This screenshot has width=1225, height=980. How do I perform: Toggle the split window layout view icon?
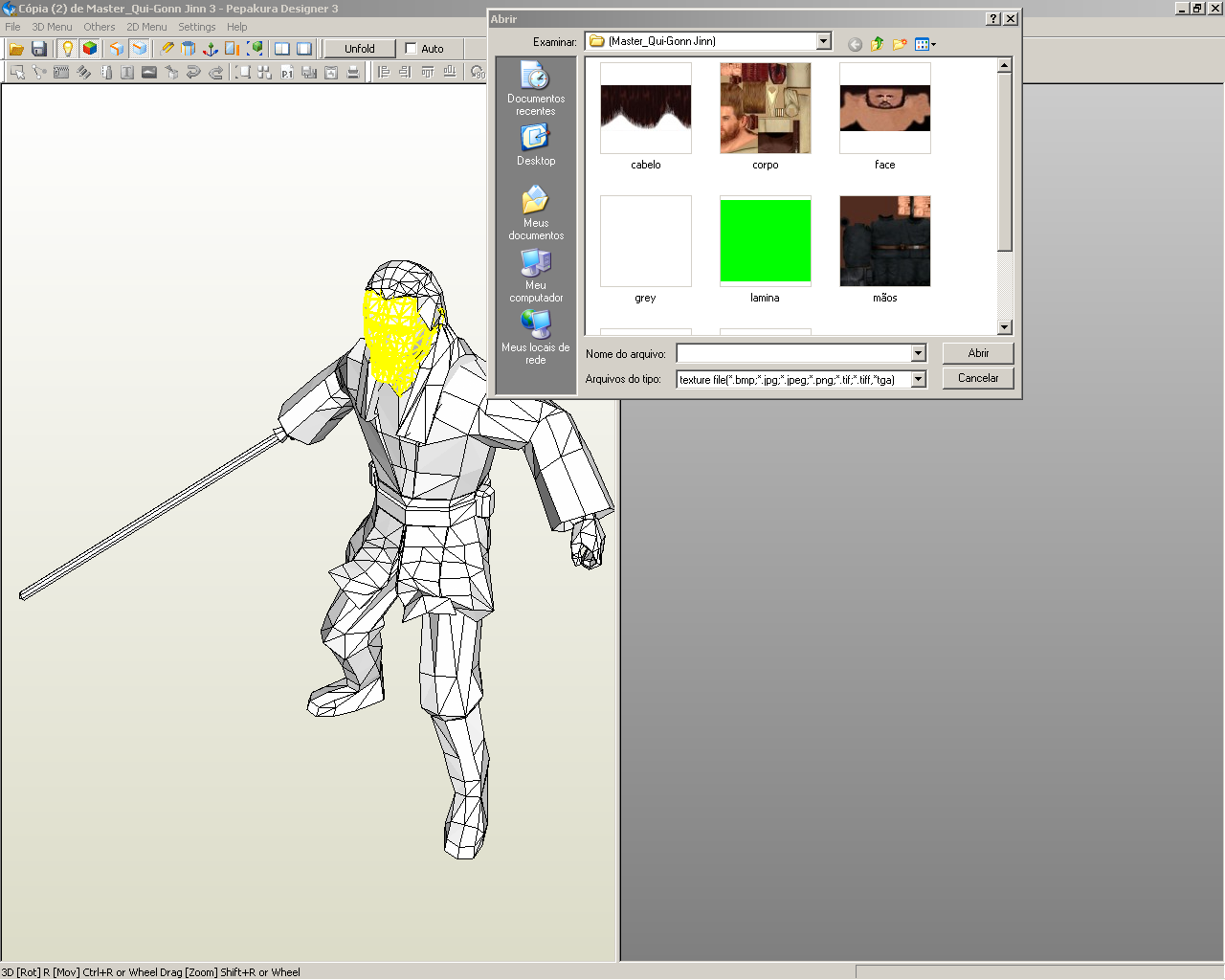coord(281,49)
